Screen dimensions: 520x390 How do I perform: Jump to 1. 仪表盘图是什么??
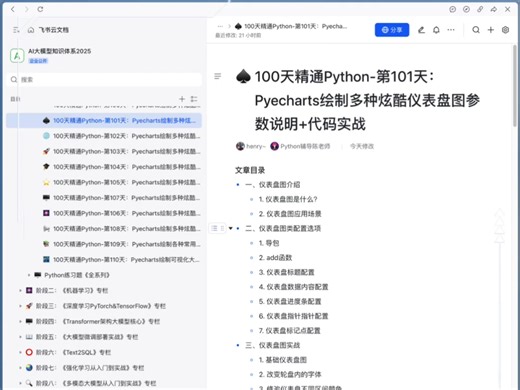click(x=288, y=199)
